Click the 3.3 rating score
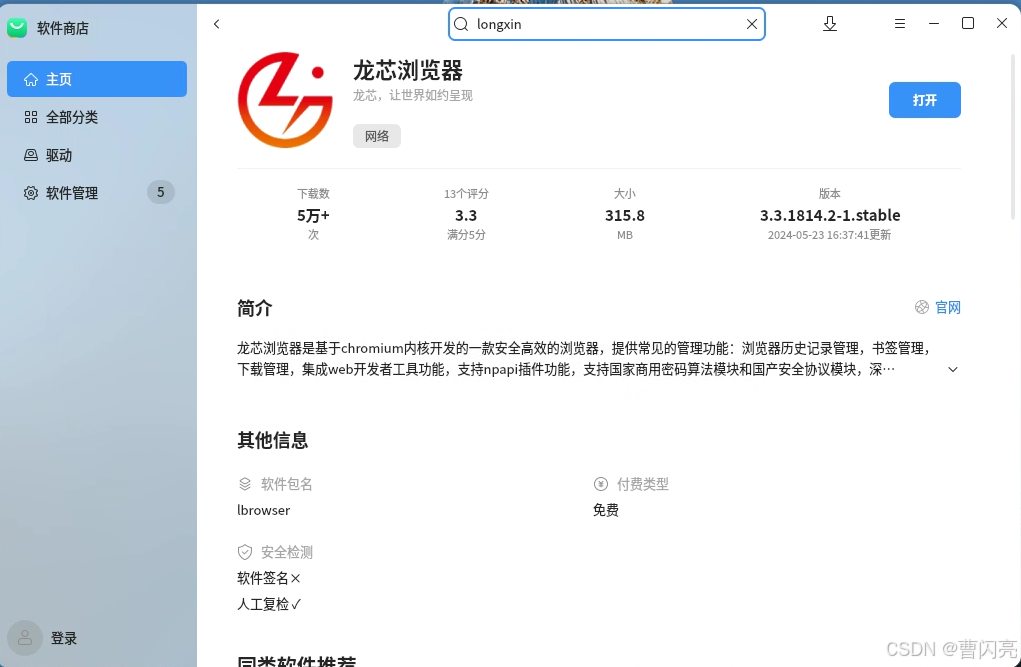Screen dimensions: 1021x667 466,216
